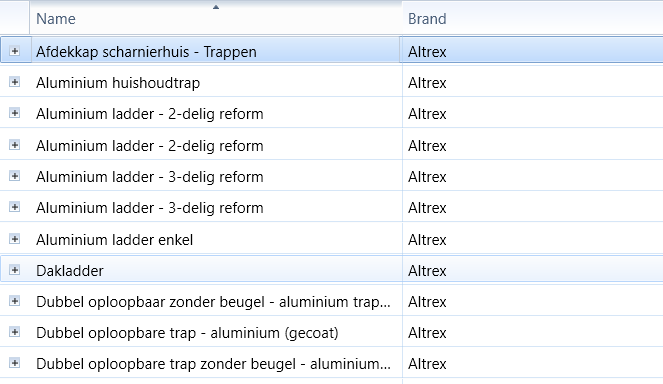Click Altrex brand cell of Dakladder row
Image resolution: width=663 pixels, height=384 pixels.
coord(532,271)
